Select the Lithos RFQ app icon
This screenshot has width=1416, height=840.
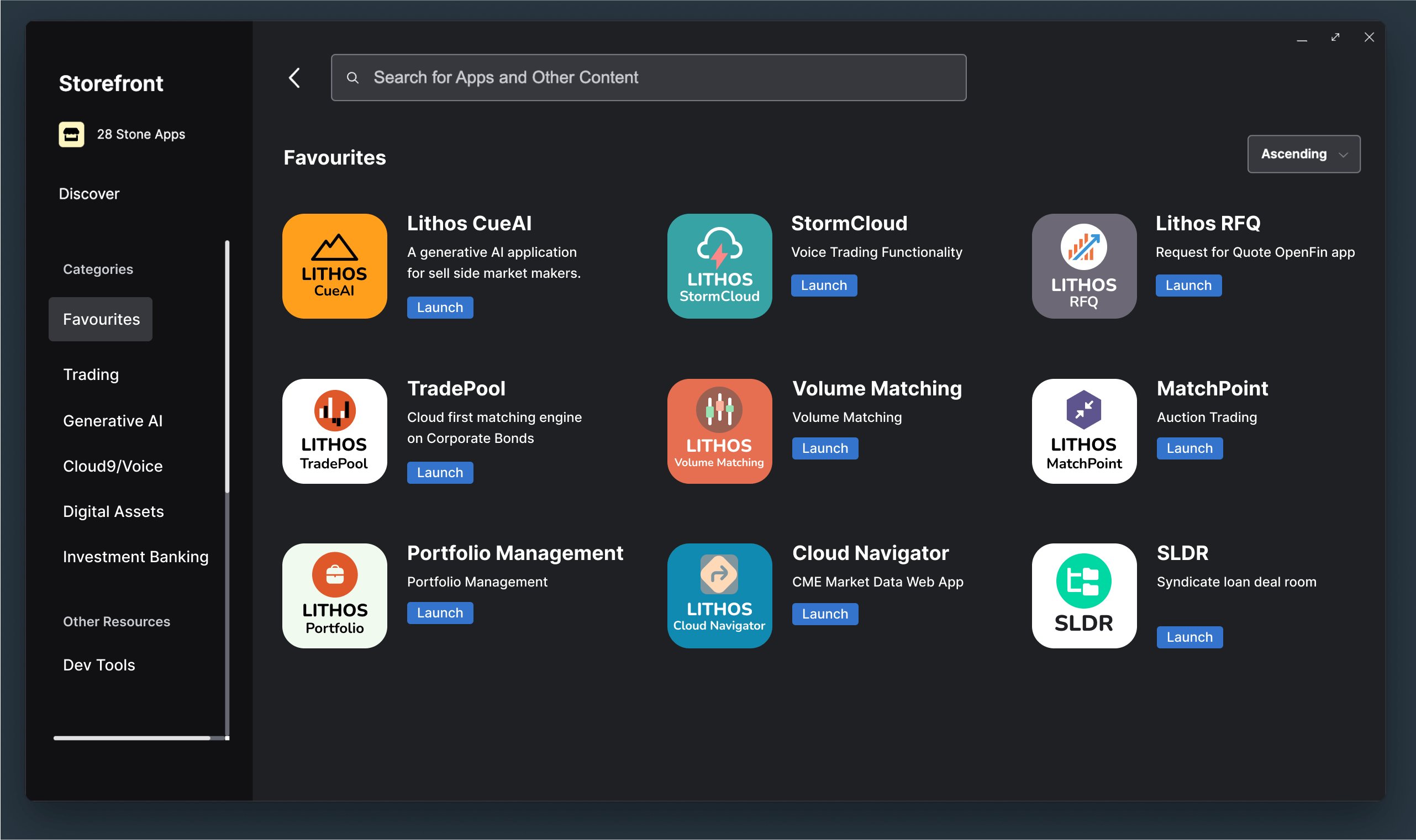[1083, 266]
